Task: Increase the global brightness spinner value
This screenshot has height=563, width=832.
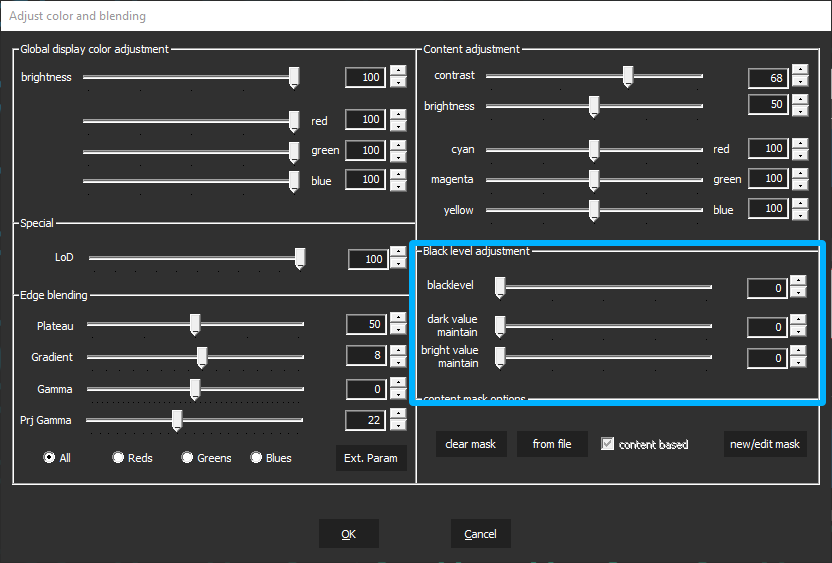Action: [398, 71]
